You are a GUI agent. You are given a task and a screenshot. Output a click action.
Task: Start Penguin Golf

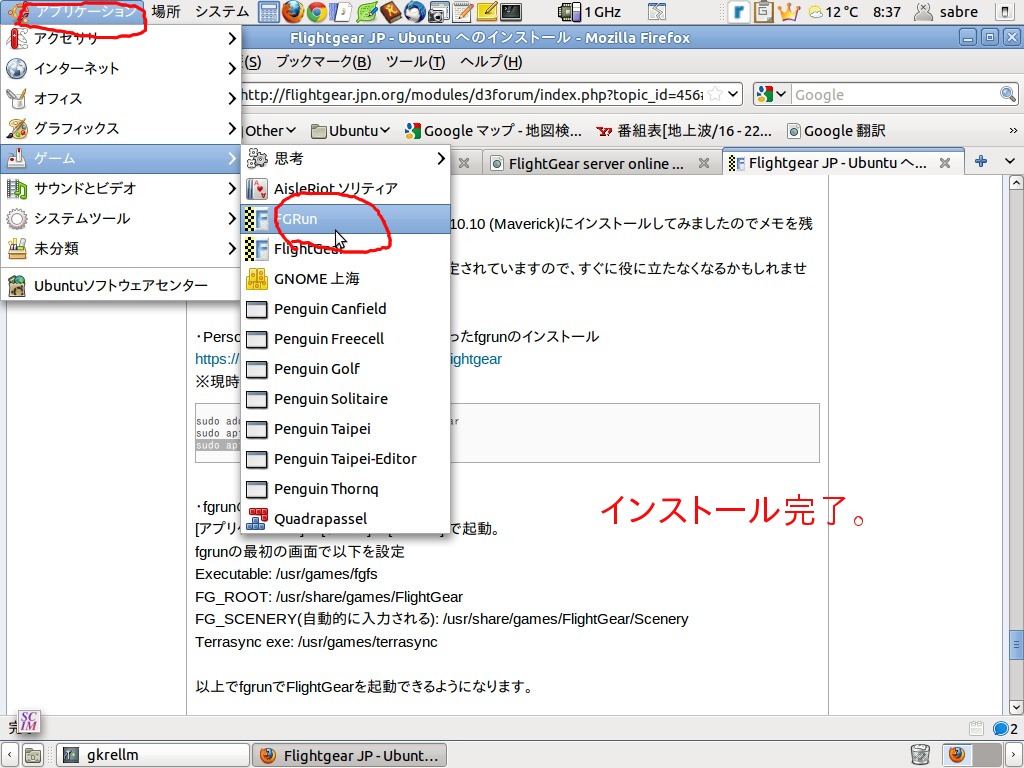point(345,369)
